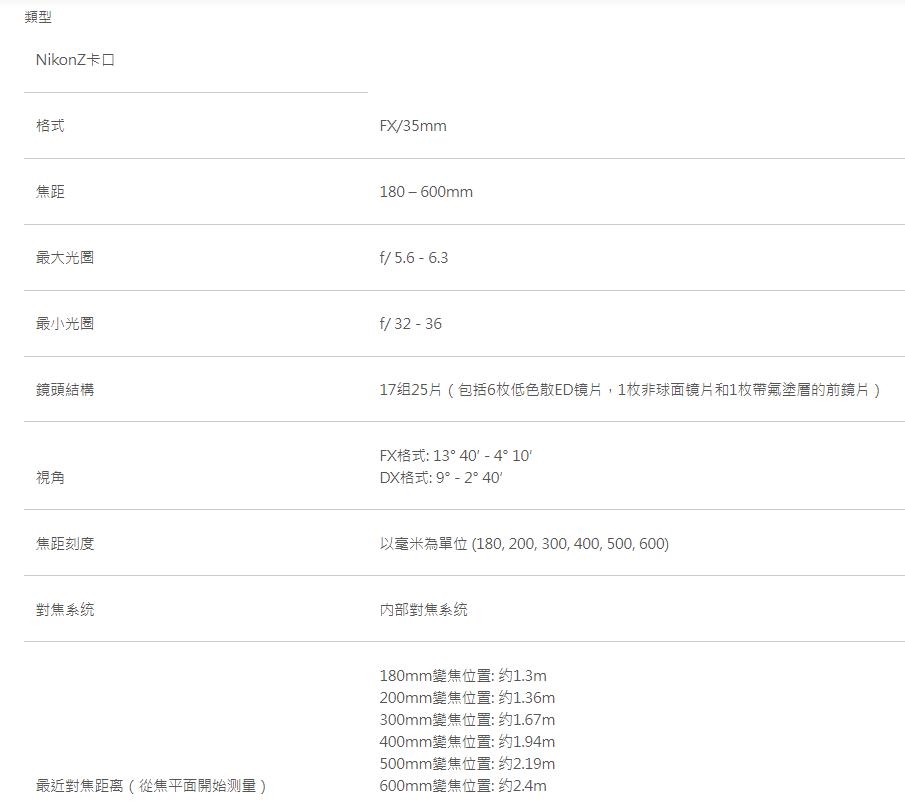Click the 最近對焦距離 row label
This screenshot has height=803, width=905.
coord(152,786)
